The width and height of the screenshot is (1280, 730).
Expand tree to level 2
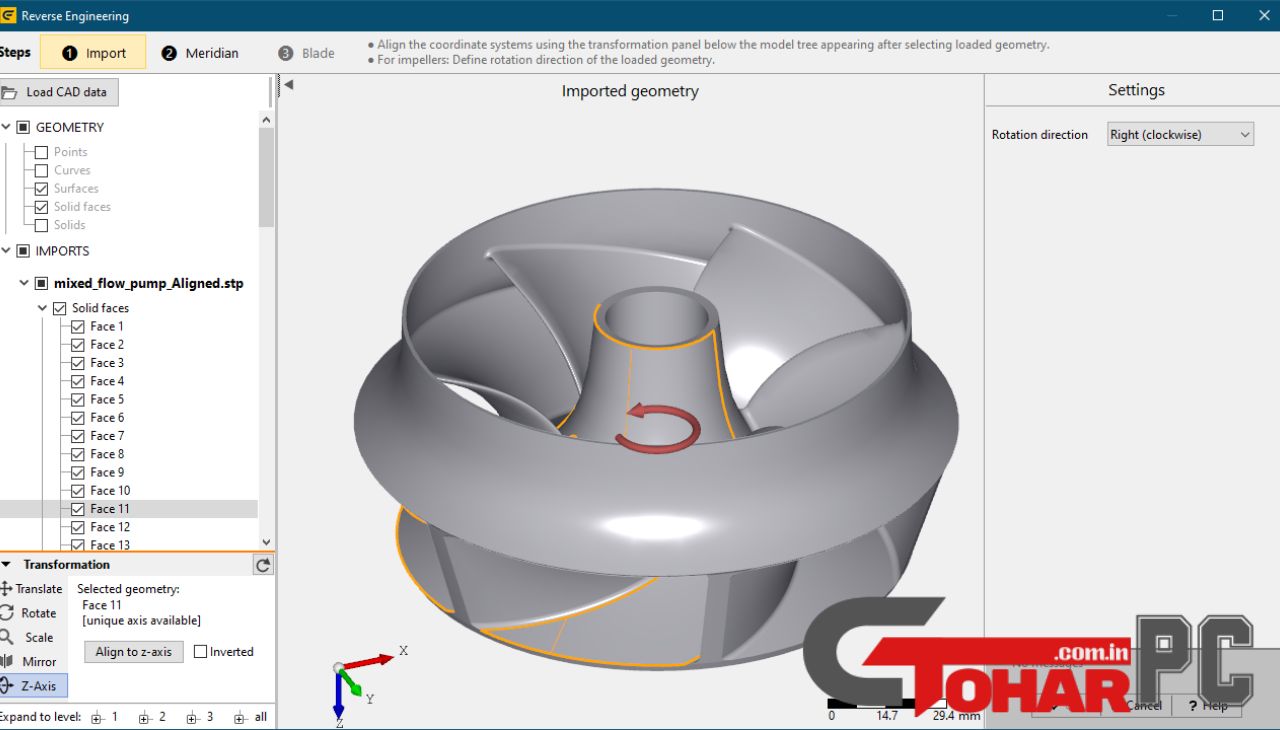tap(153, 717)
